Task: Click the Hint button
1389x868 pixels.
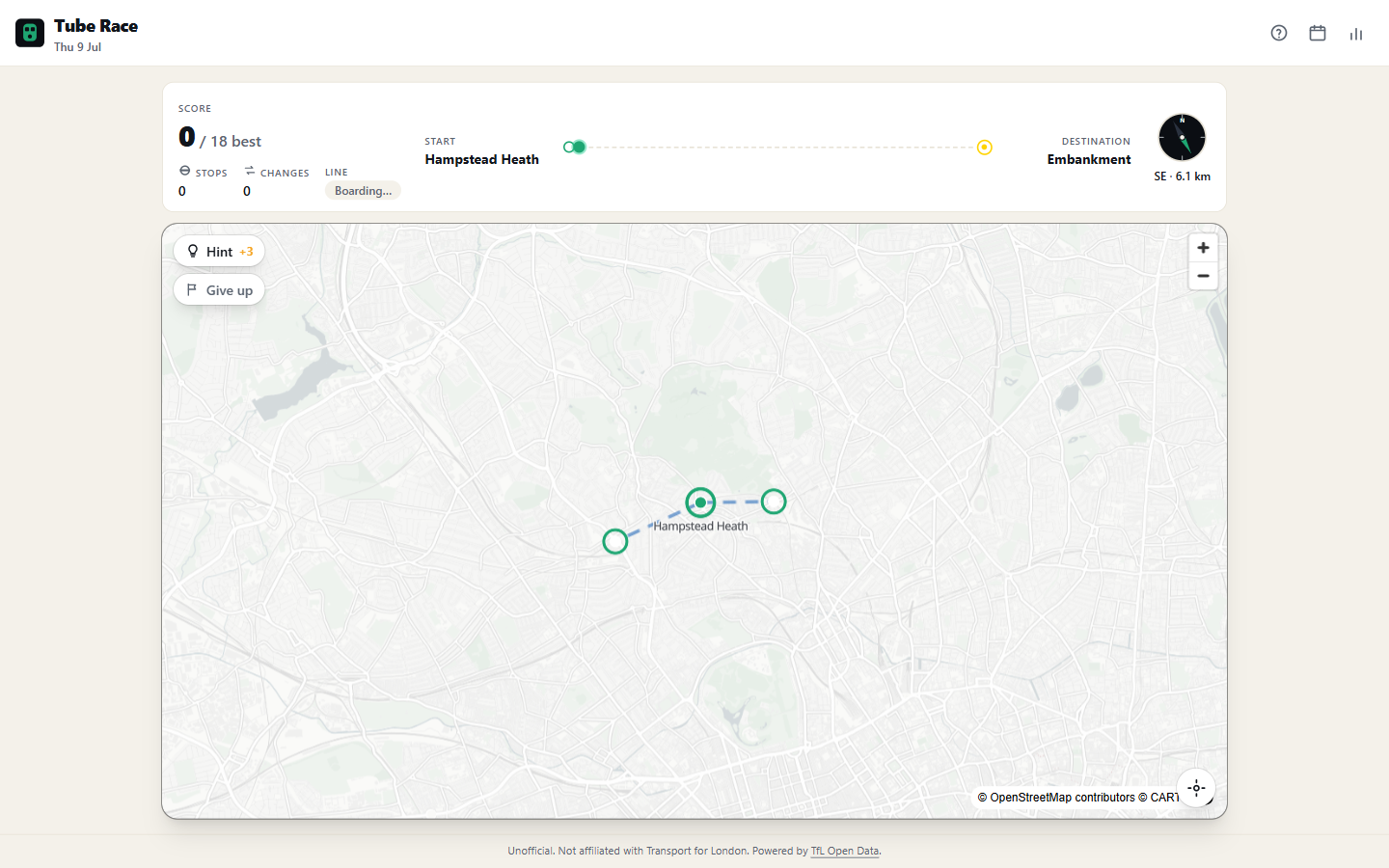Action: tap(219, 251)
